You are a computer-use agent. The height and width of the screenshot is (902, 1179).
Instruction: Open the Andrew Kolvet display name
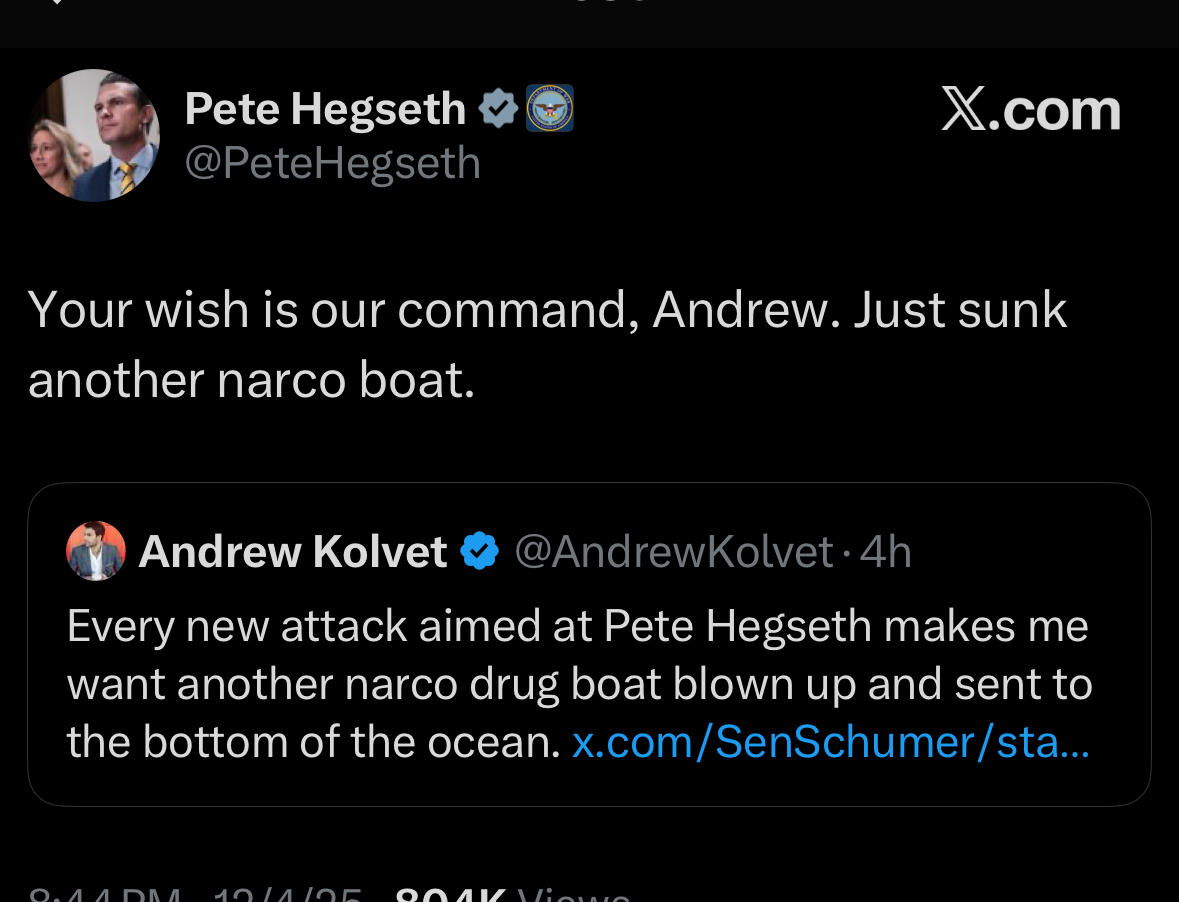293,551
